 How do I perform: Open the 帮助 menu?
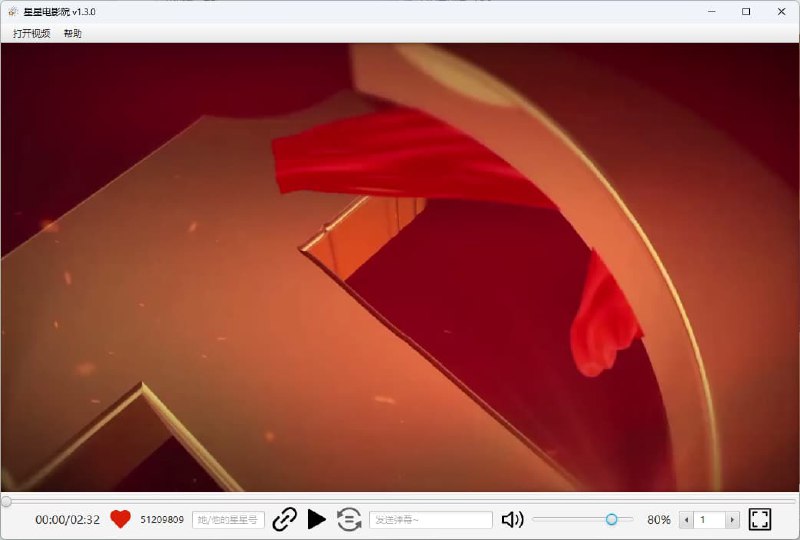click(72, 34)
